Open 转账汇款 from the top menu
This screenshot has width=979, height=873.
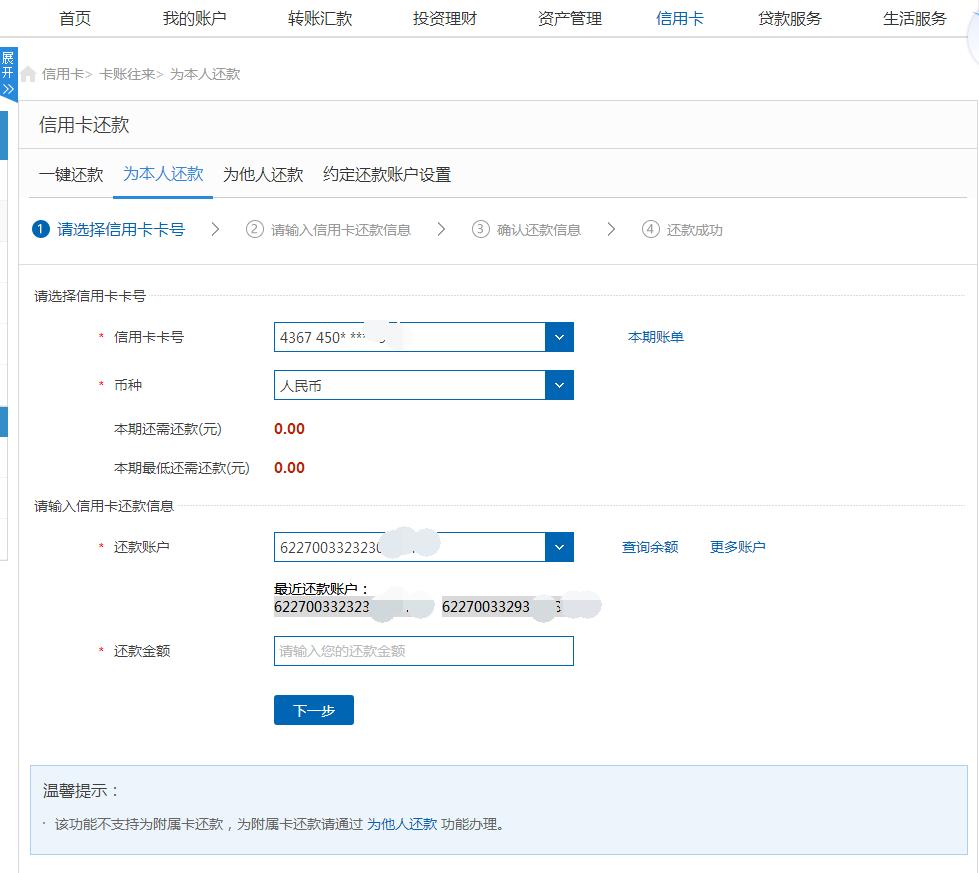(321, 17)
